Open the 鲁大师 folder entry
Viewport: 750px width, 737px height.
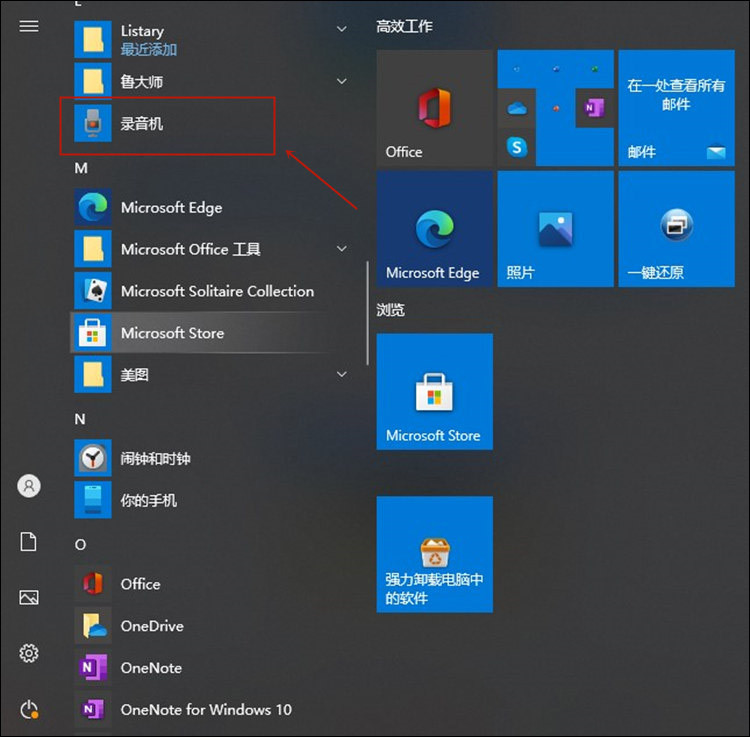[x=209, y=81]
